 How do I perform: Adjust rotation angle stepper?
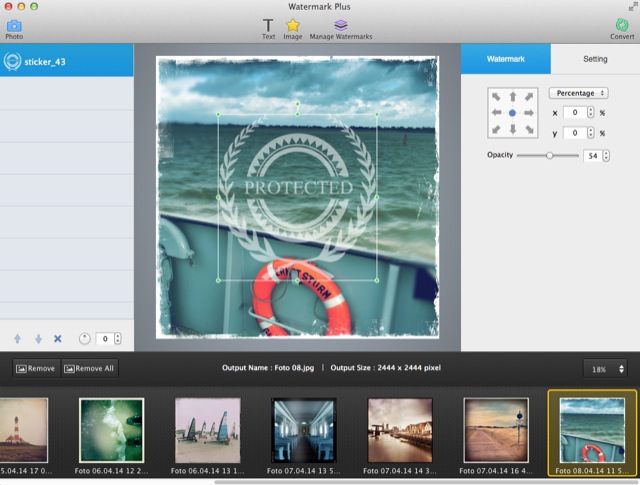tap(118, 338)
